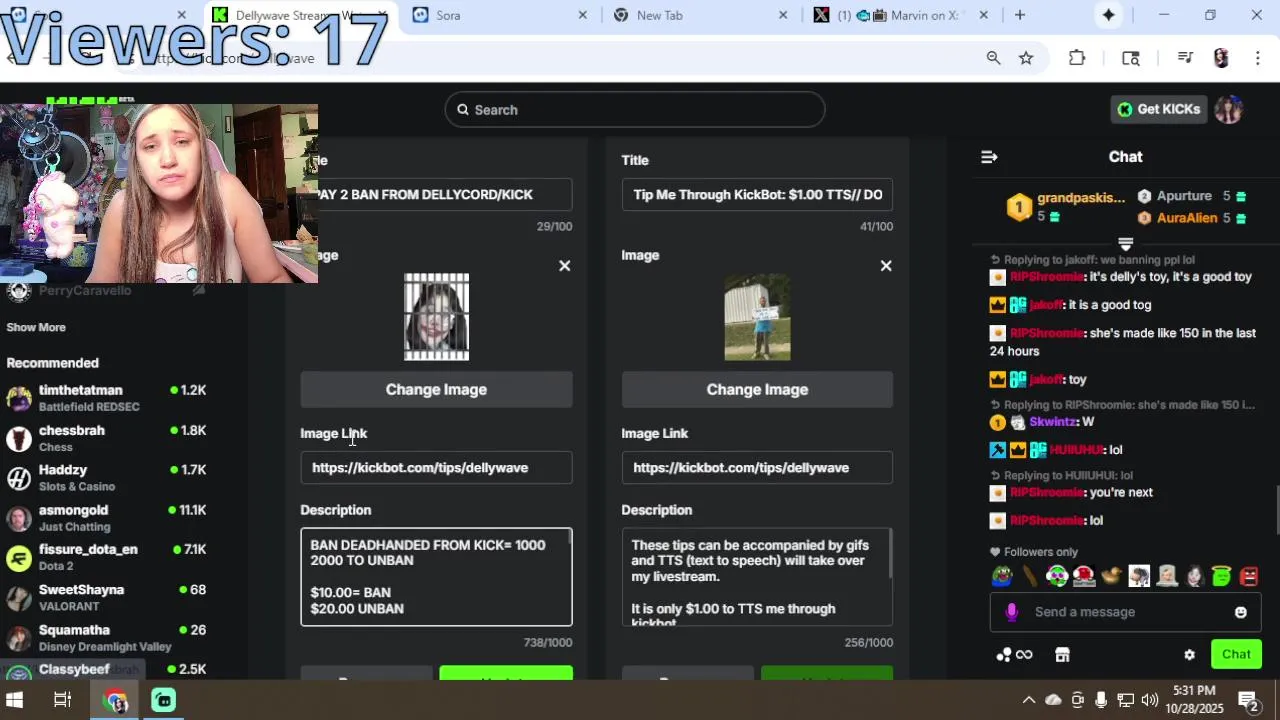Send message with green Chat button
Viewport: 1280px width, 720px height.
(1236, 655)
